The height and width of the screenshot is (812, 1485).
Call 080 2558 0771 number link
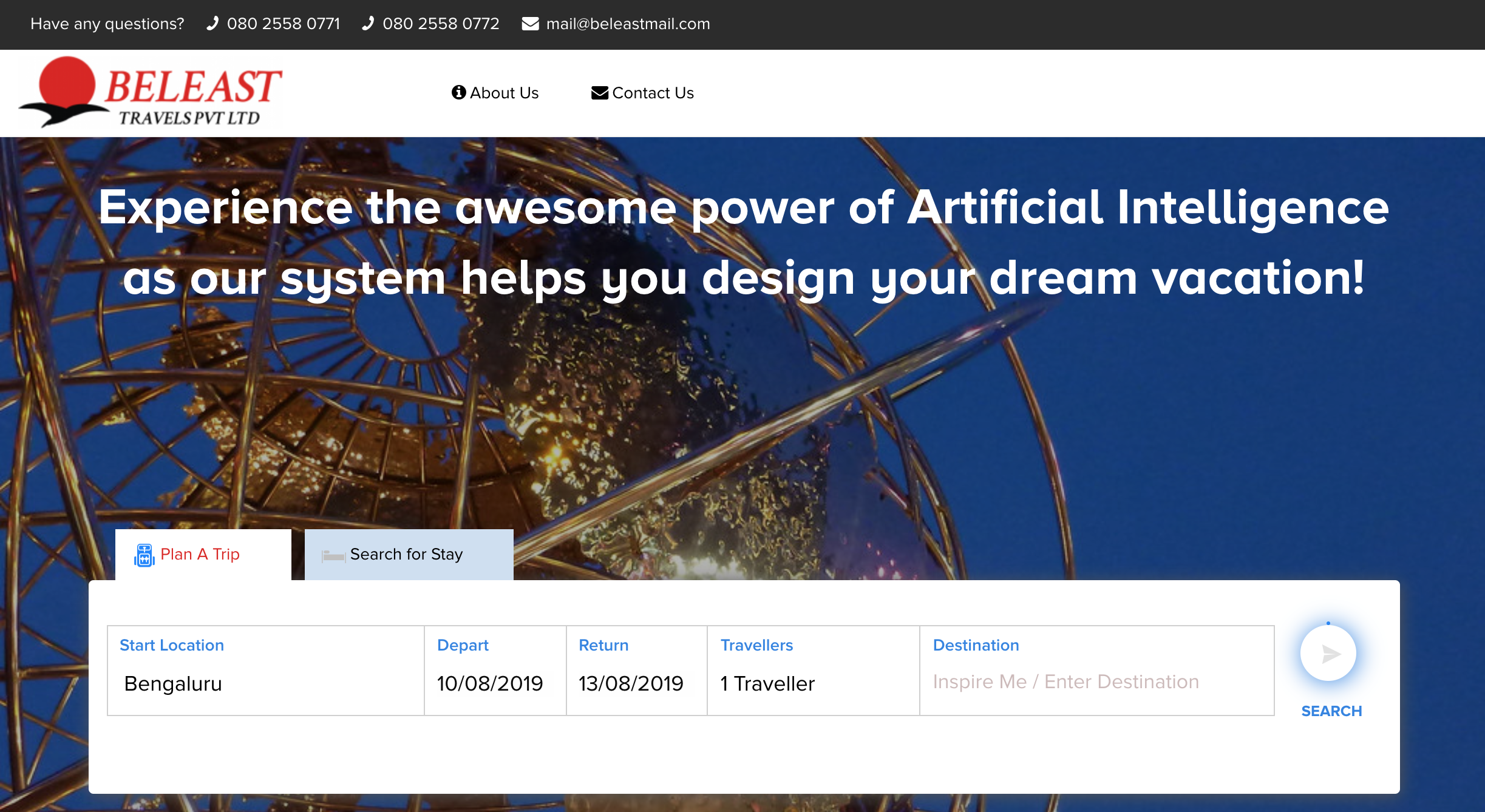point(284,24)
